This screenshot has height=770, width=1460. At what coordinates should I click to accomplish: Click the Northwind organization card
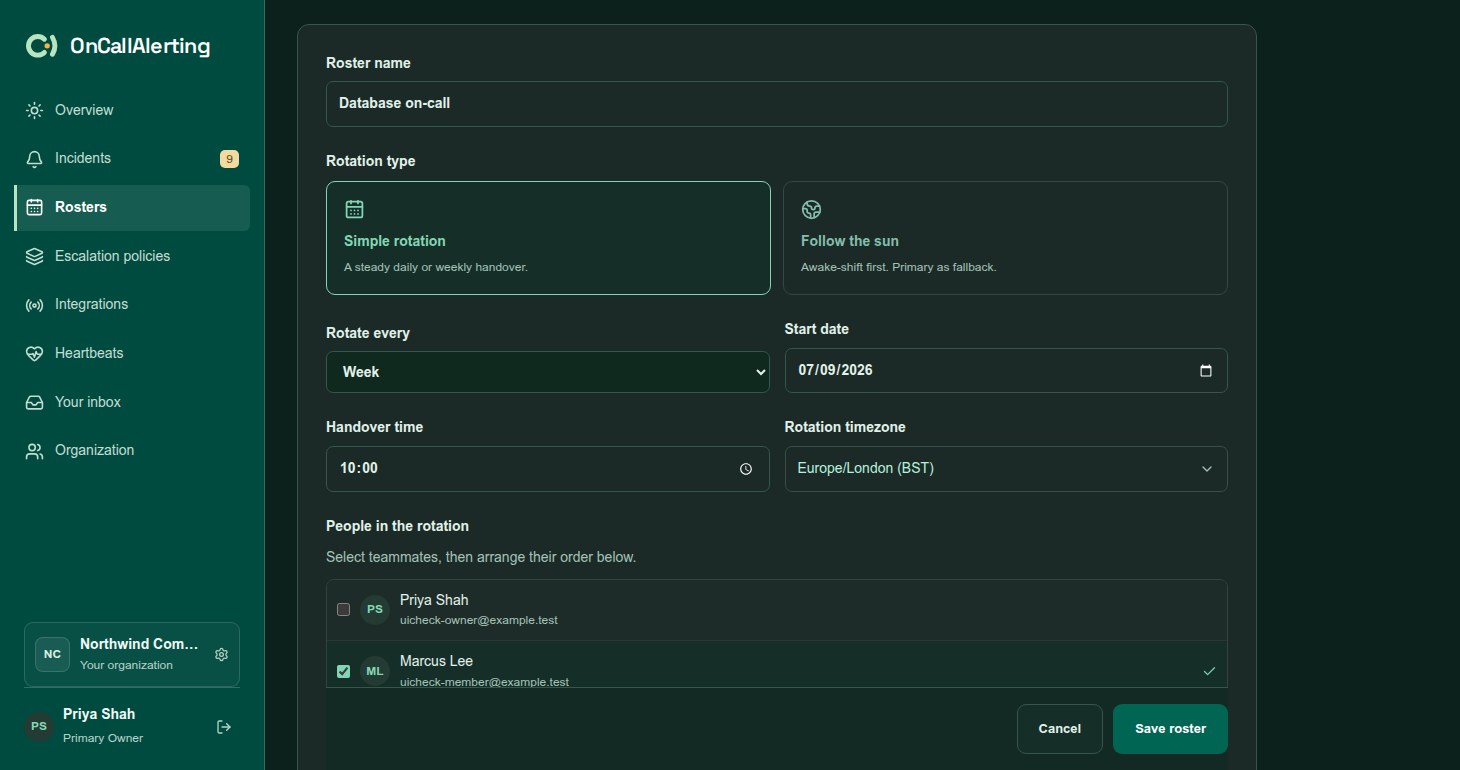coord(132,654)
